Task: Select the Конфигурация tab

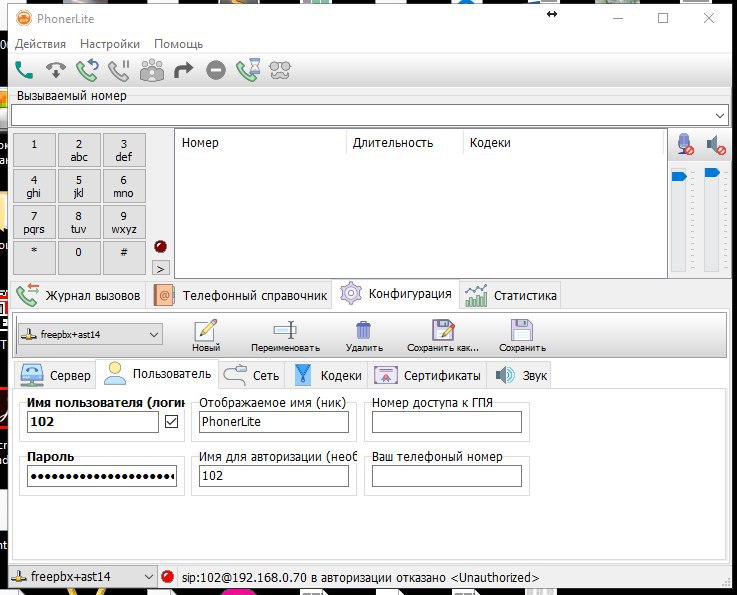Action: (x=396, y=294)
